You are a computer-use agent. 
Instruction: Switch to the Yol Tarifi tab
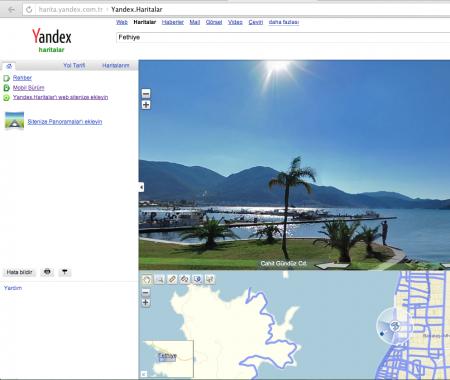pos(74,65)
